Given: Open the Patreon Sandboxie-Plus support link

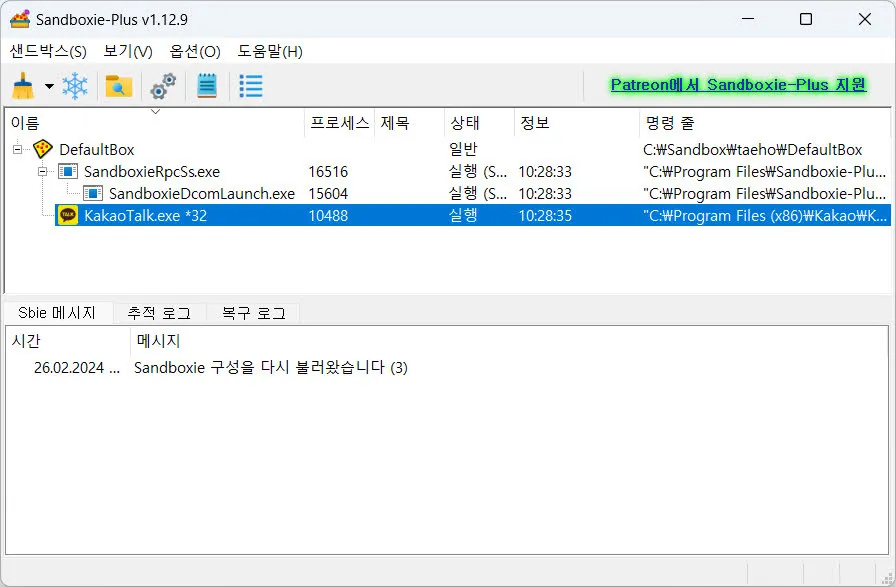Looking at the screenshot, I should [738, 85].
